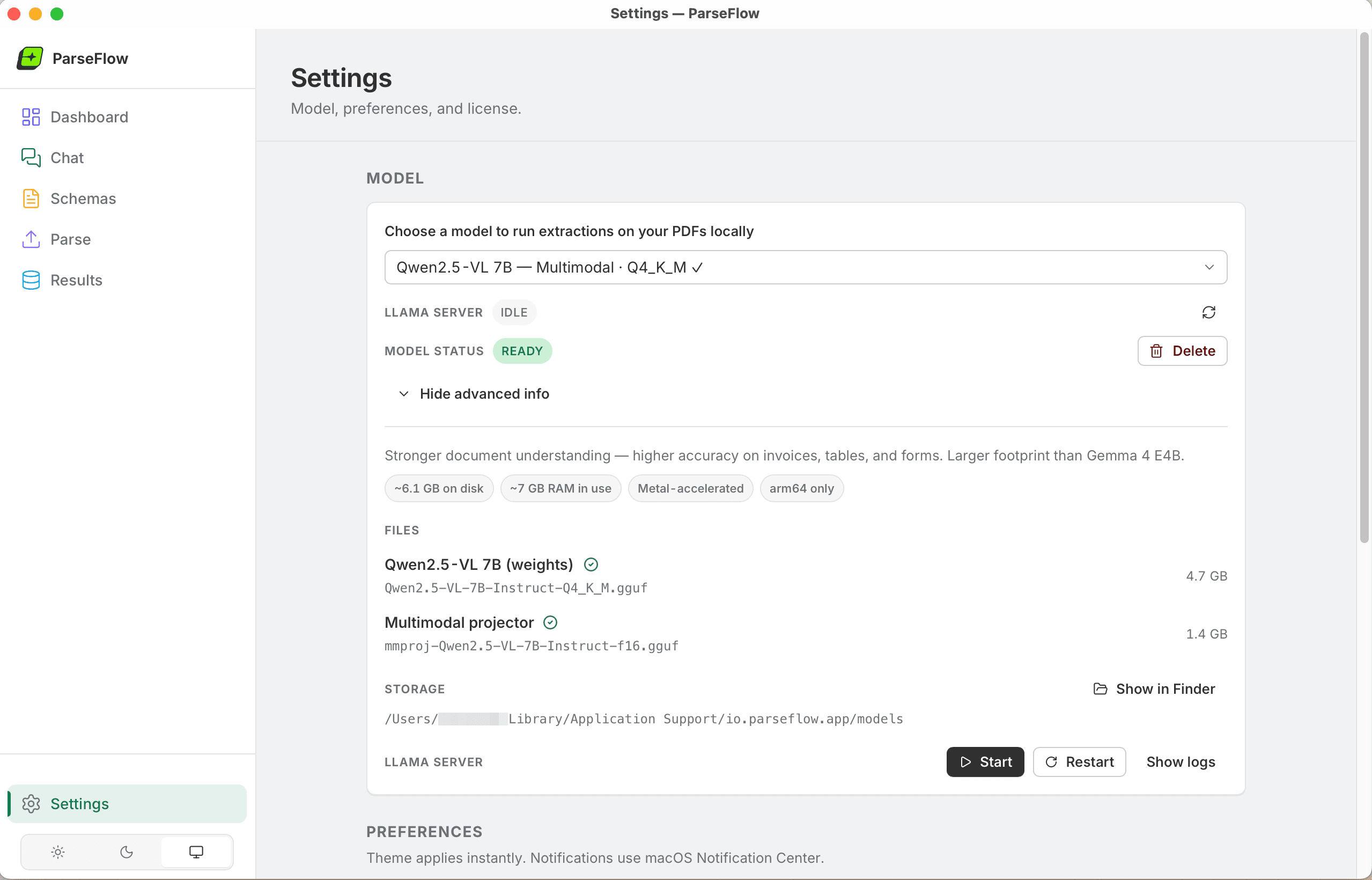
Task: Refresh the llama server status
Action: point(1208,312)
